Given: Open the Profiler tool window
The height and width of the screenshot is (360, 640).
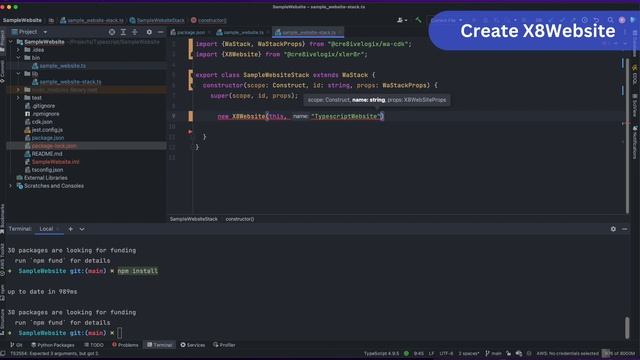Looking at the screenshot, I should pyautogui.click(x=224, y=345).
